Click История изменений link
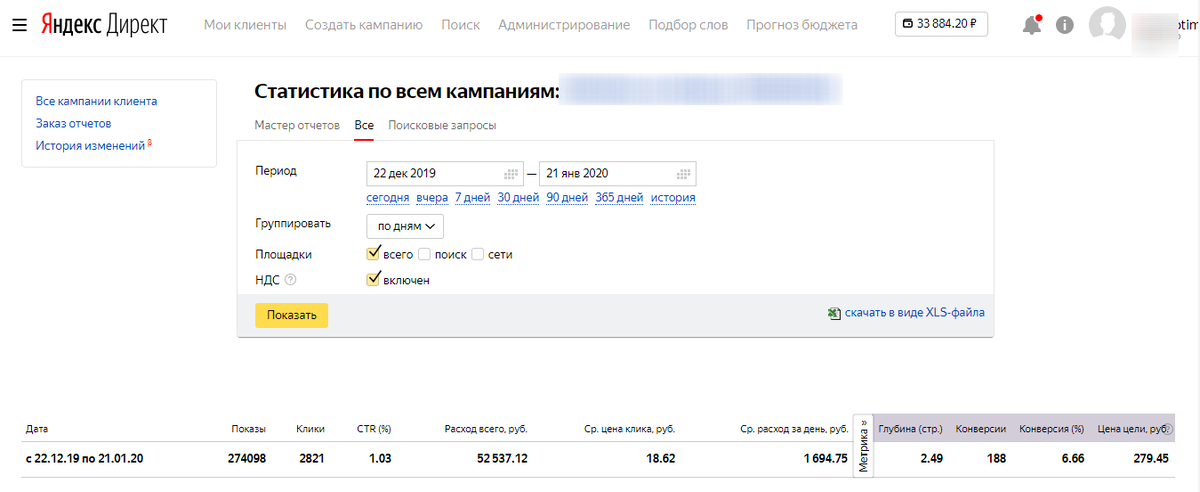This screenshot has height=492, width=1200. click(91, 146)
